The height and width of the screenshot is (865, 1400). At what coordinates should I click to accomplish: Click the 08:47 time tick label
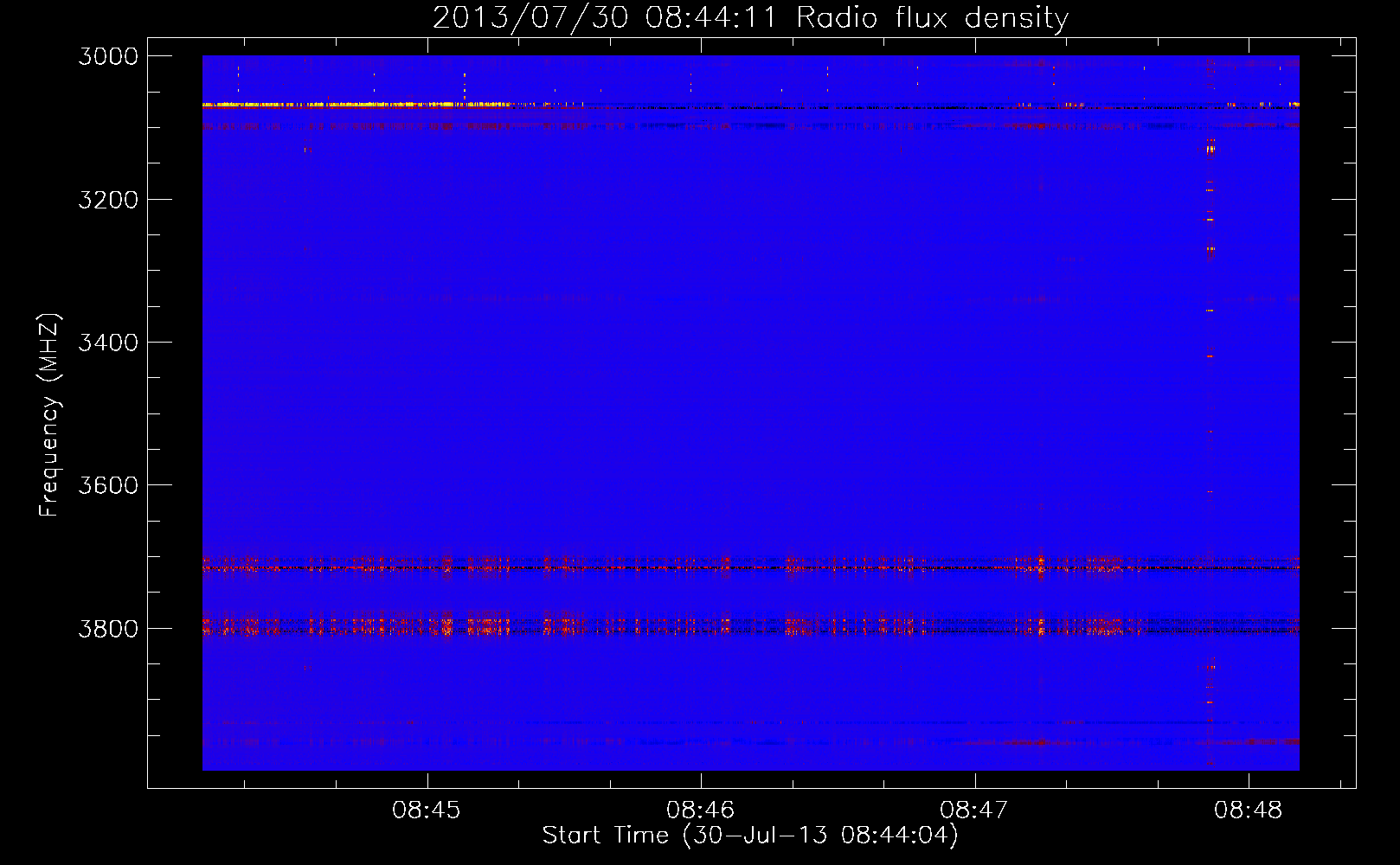(x=974, y=811)
